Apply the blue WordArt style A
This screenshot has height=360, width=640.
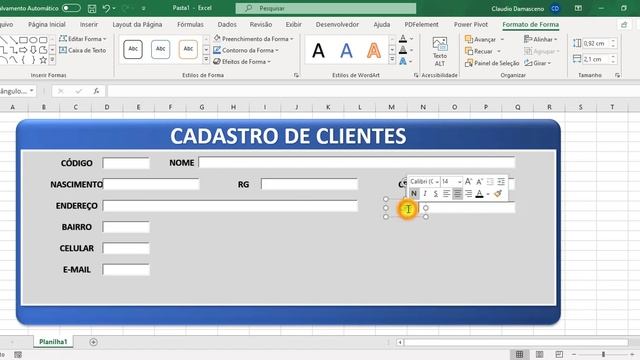346,51
